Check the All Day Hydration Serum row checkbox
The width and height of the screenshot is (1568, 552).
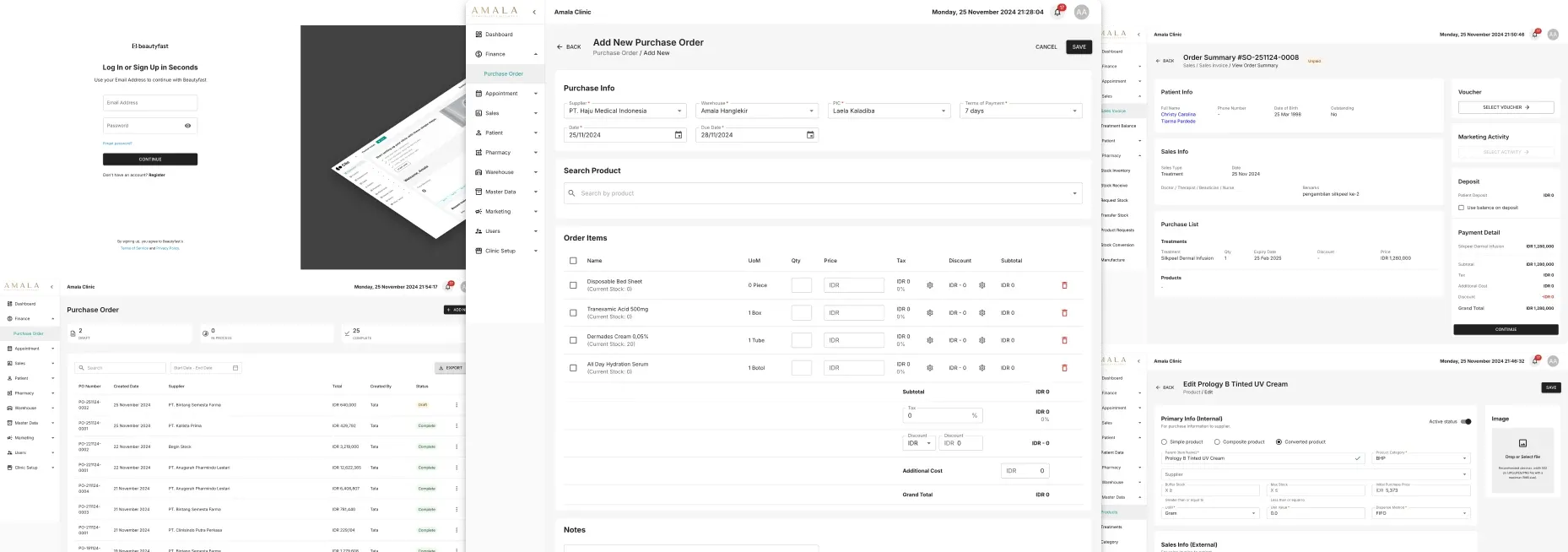click(x=573, y=368)
